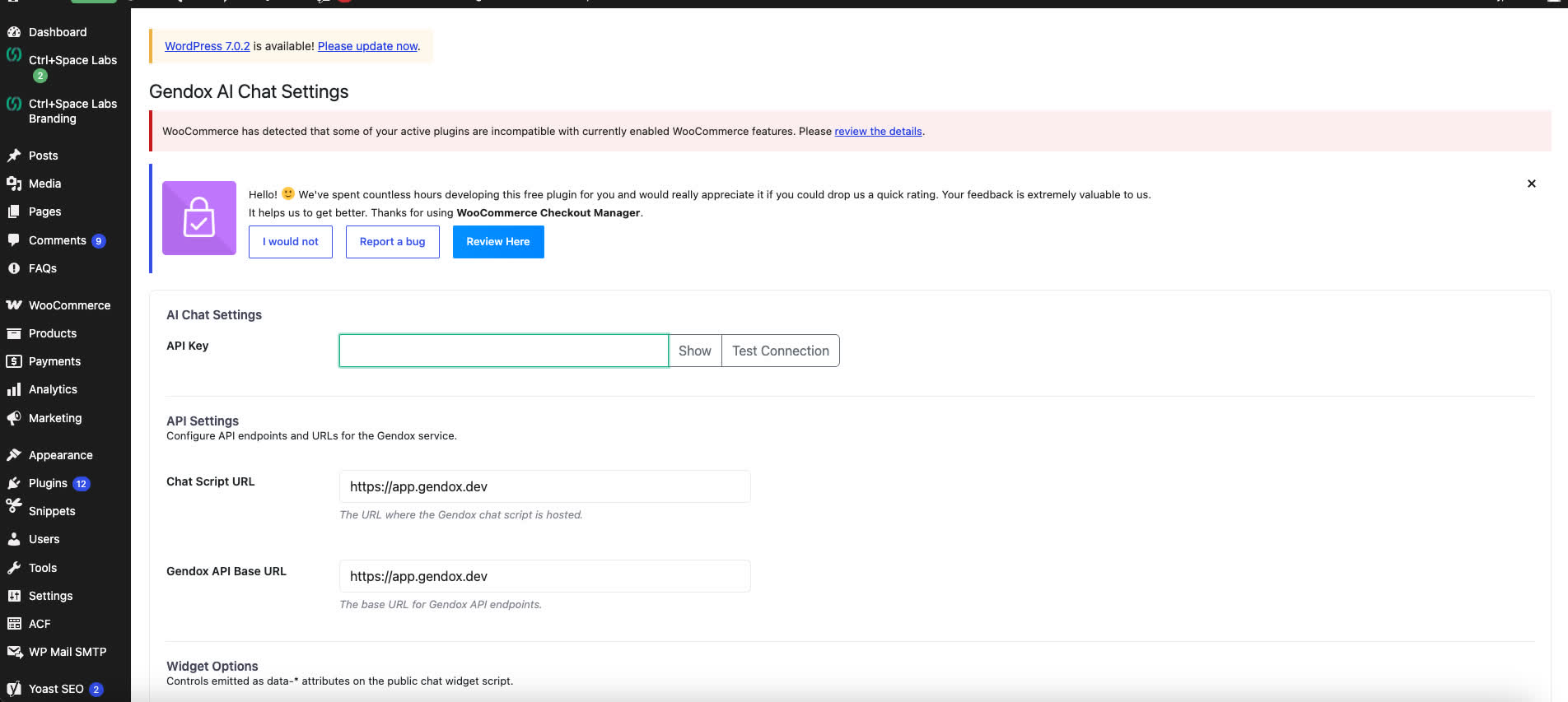
Task: Open the Ctrl+Space Labs menu label
Action: [72, 60]
